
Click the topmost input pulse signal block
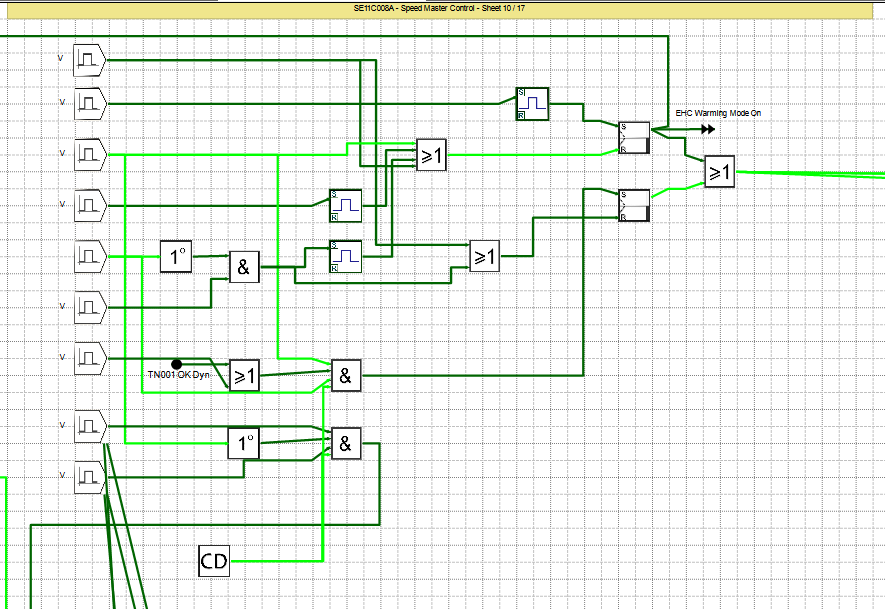tap(89, 60)
